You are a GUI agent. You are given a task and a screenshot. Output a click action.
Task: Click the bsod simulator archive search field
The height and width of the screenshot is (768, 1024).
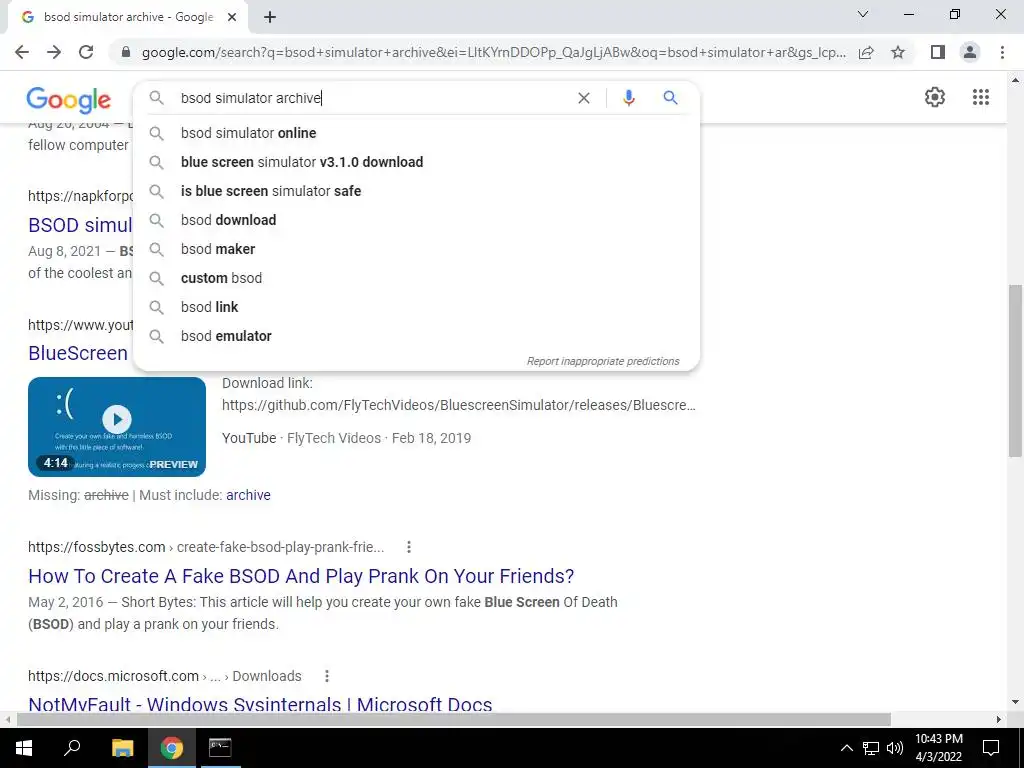pos(376,98)
